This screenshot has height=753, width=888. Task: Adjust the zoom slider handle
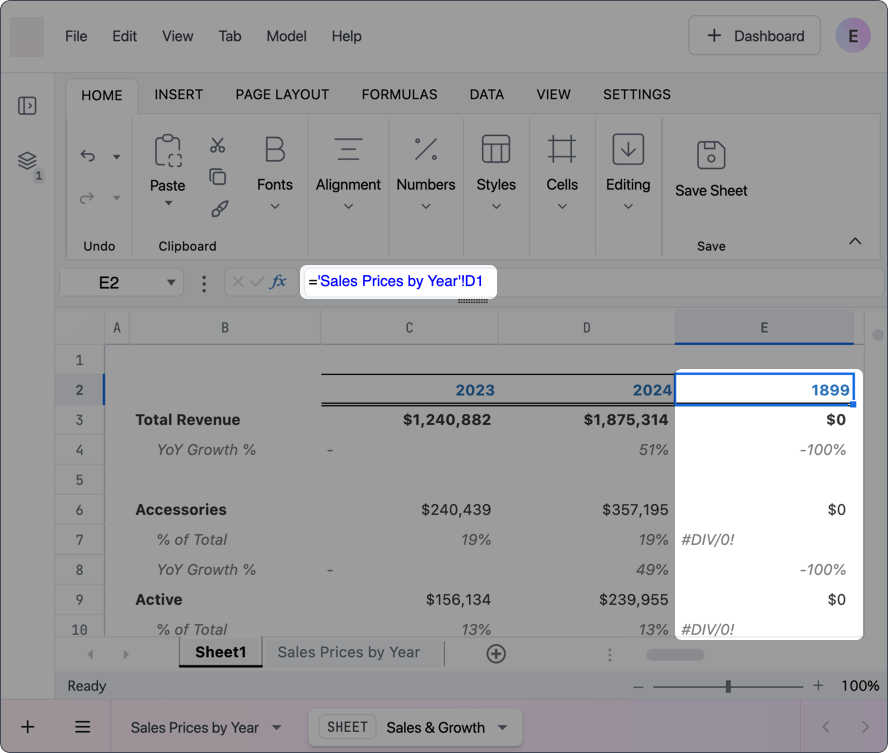tap(728, 687)
